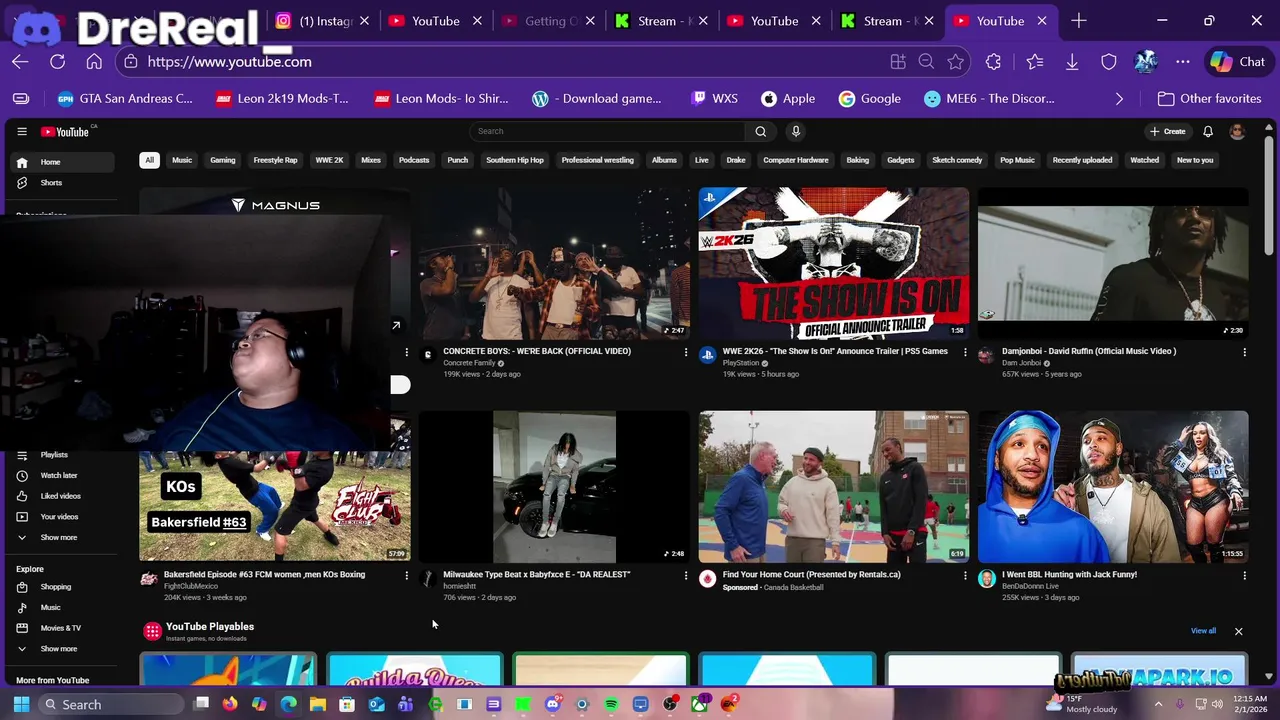Open Spotify from the taskbar
Image resolution: width=1280 pixels, height=720 pixels.
(611, 704)
